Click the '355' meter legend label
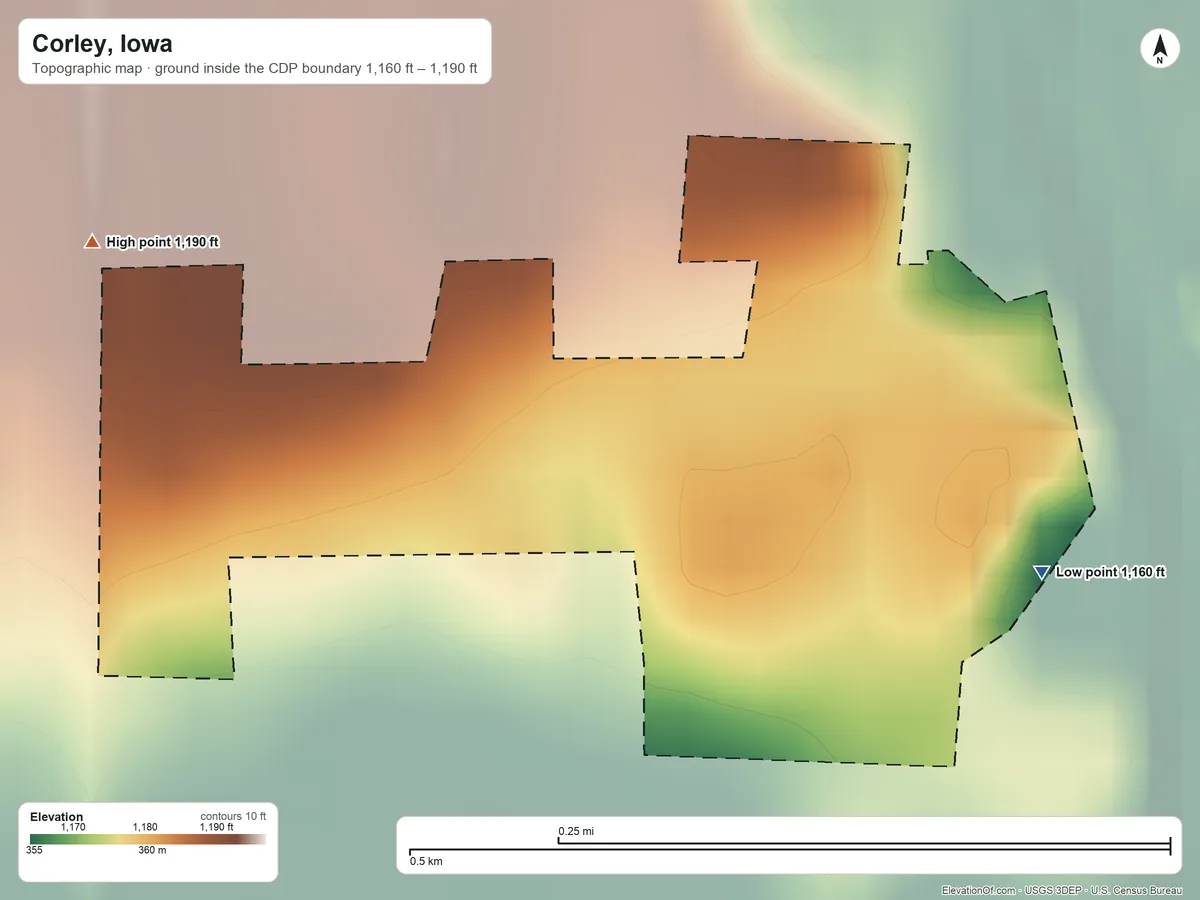The image size is (1200, 900). [x=34, y=850]
